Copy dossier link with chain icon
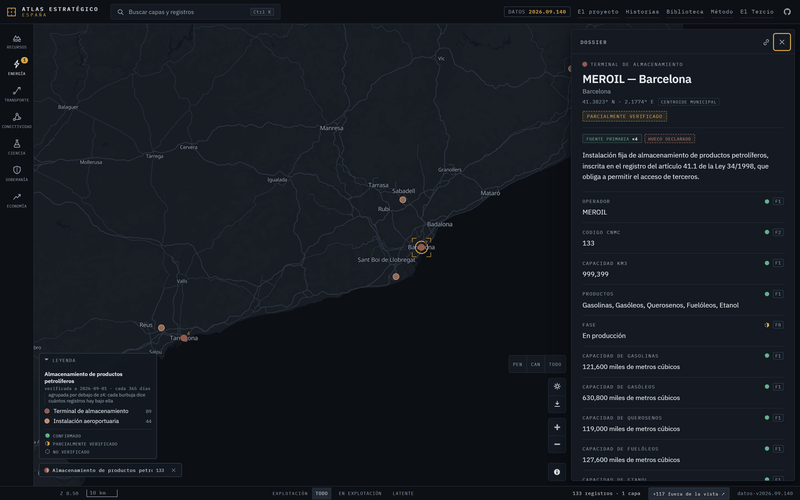800x500 pixels. [766, 42]
